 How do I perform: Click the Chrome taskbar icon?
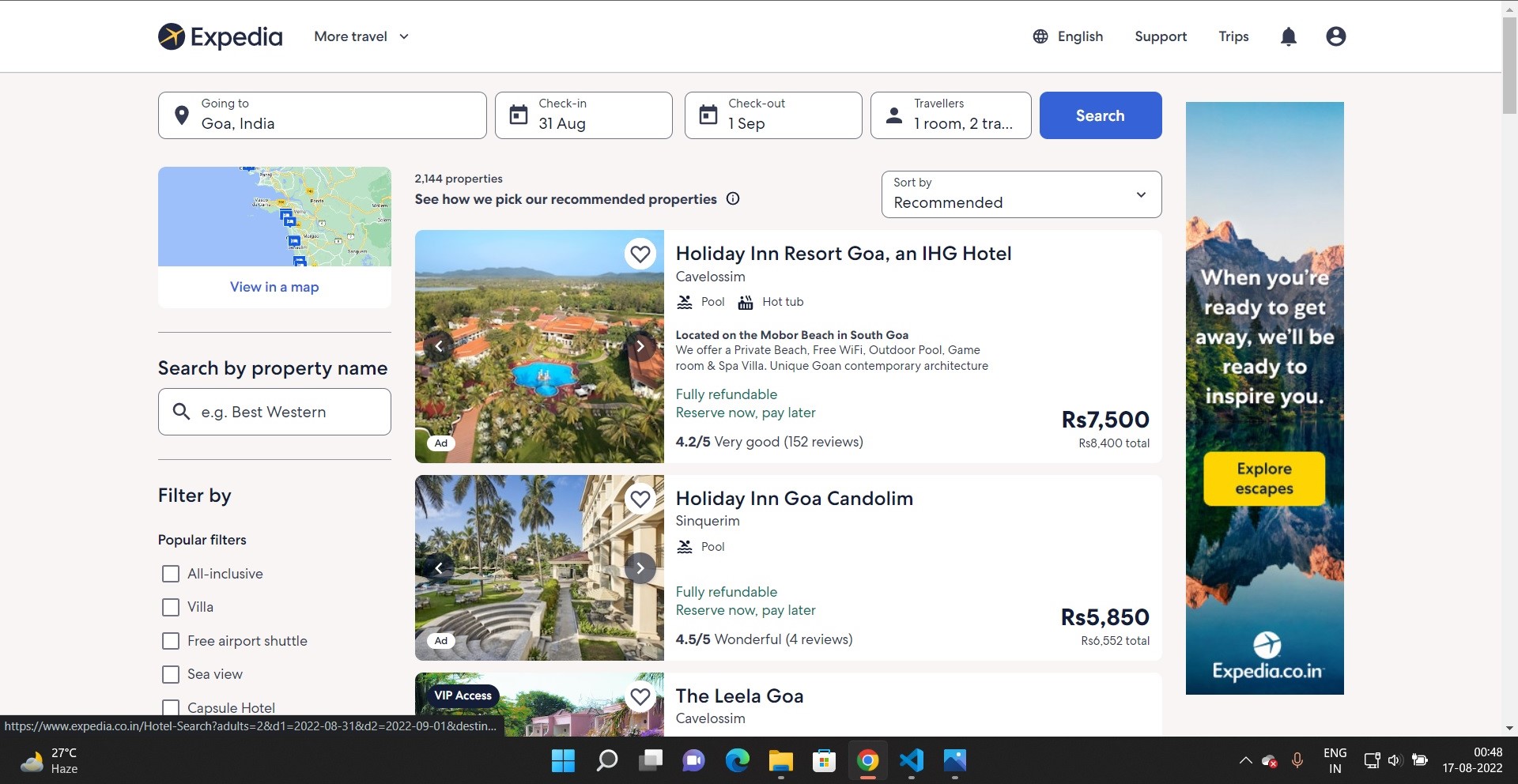click(x=867, y=760)
